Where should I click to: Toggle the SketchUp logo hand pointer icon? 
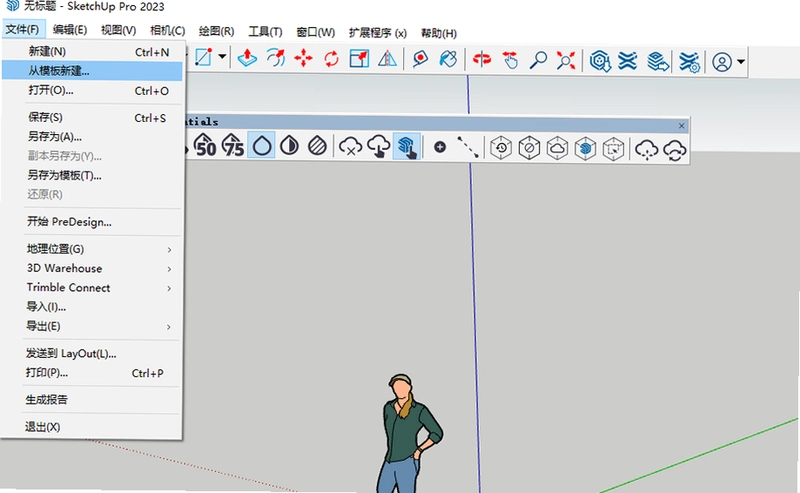pos(407,147)
